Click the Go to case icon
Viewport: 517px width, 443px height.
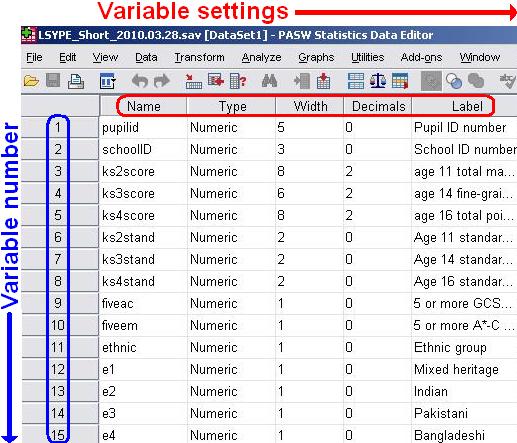(x=194, y=81)
